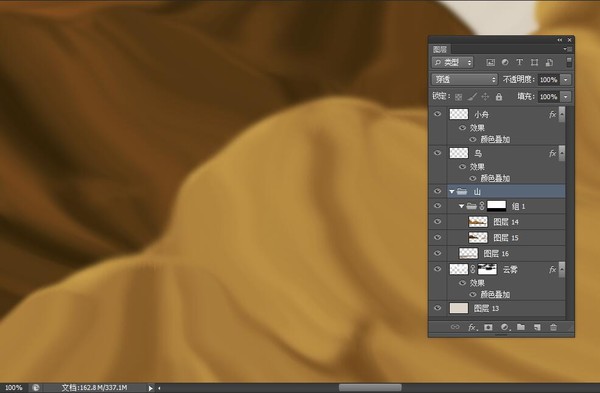
Task: Add layer style fx button at bottom
Action: 472,327
